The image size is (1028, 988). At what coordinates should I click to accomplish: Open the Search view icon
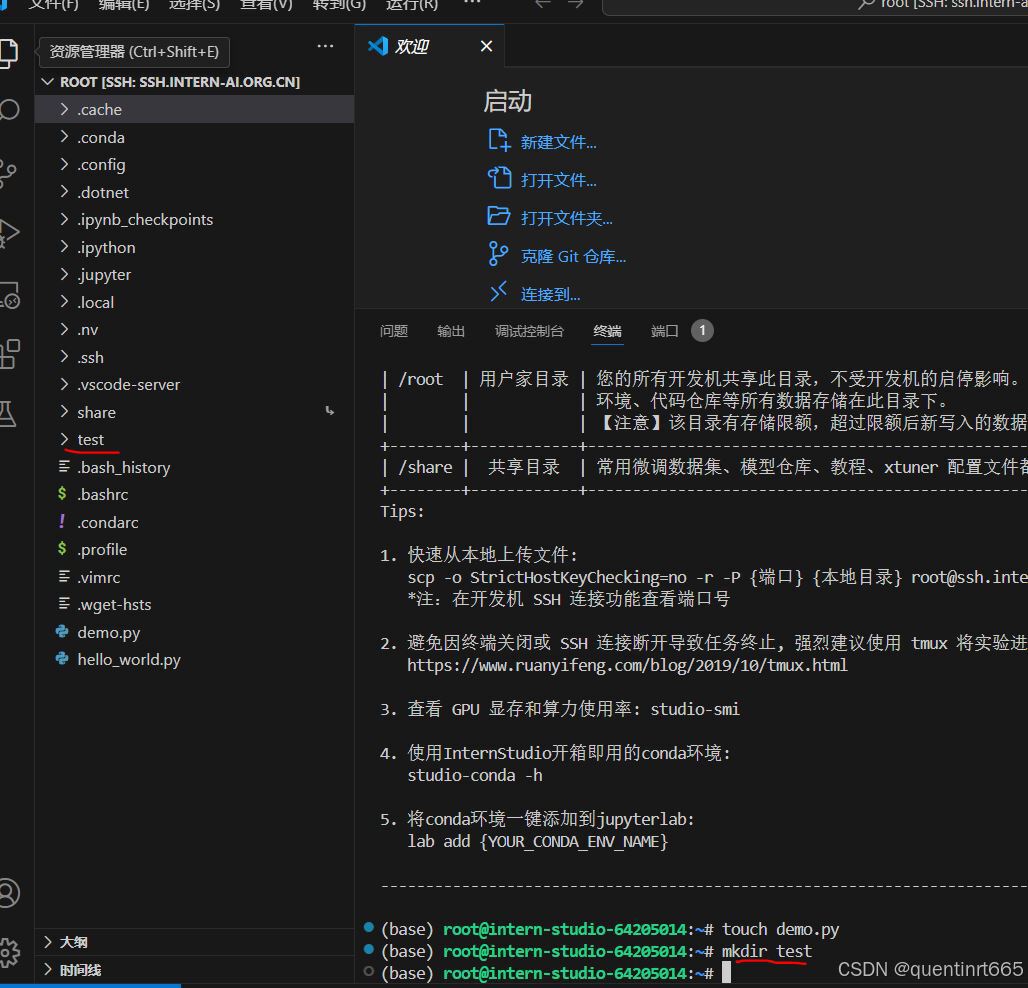point(9,109)
